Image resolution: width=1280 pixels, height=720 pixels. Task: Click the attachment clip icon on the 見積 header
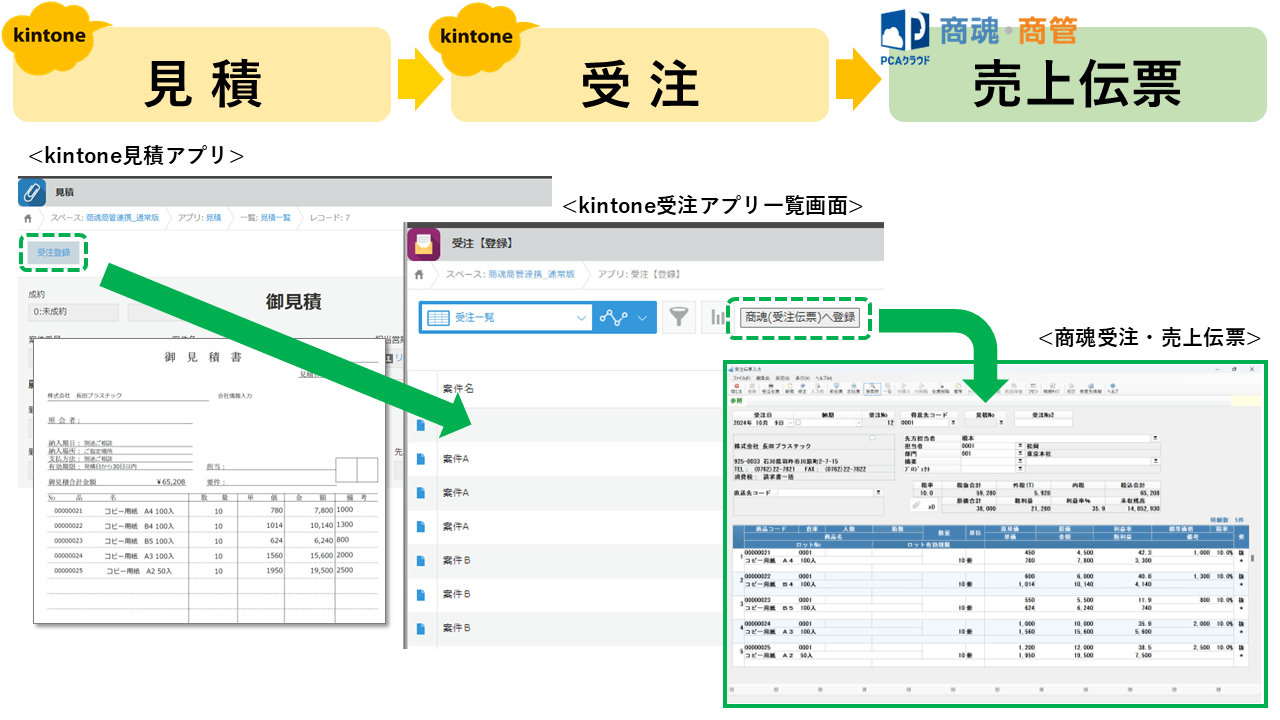tap(31, 191)
